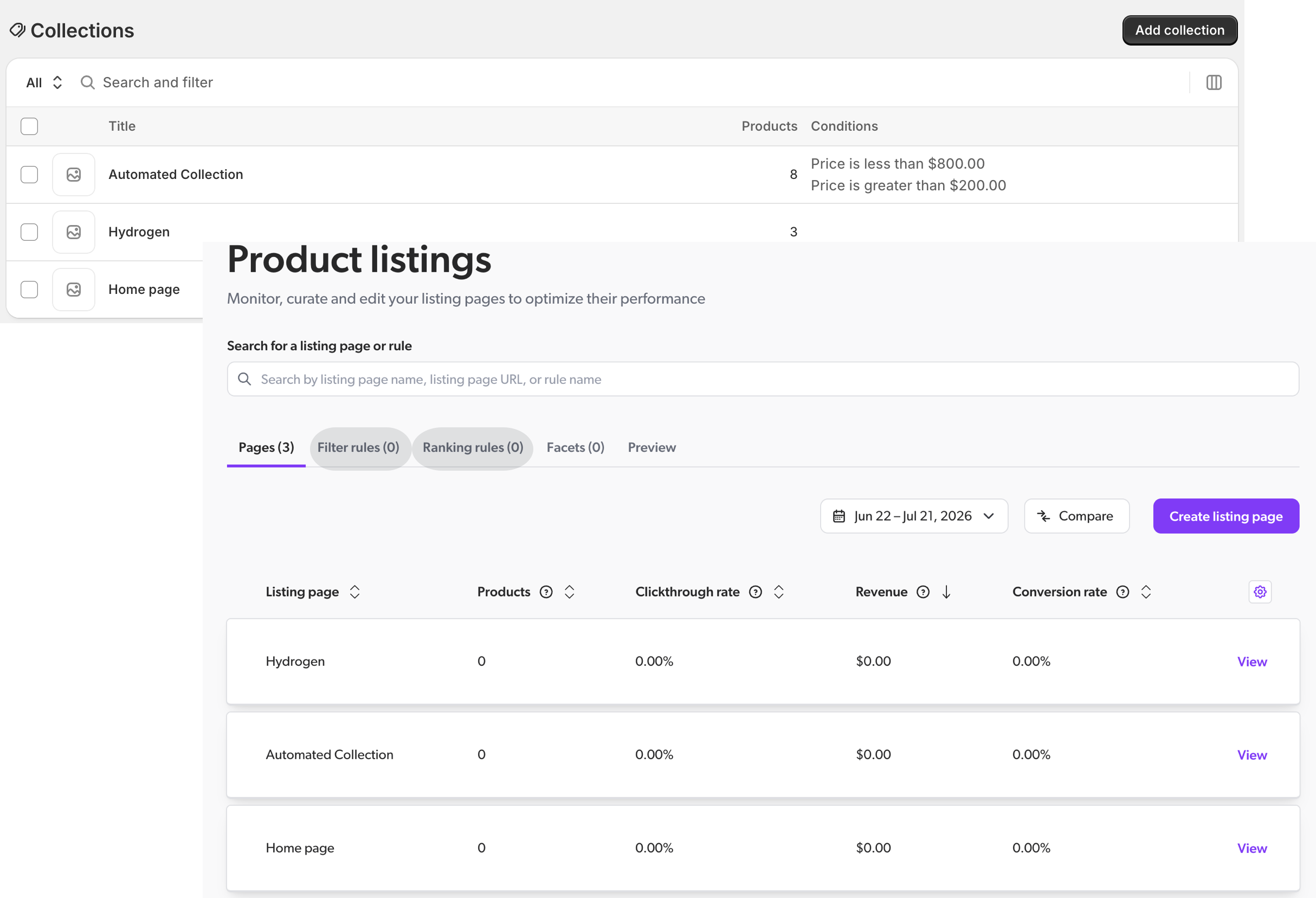This screenshot has width=1316, height=898.
Task: Click Hydrogen image placeholder thumbnail
Action: point(74,232)
